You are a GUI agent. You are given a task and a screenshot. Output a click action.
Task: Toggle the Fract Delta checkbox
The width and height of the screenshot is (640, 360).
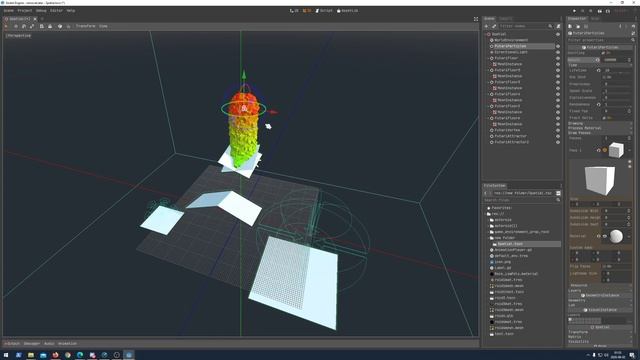coord(604,118)
